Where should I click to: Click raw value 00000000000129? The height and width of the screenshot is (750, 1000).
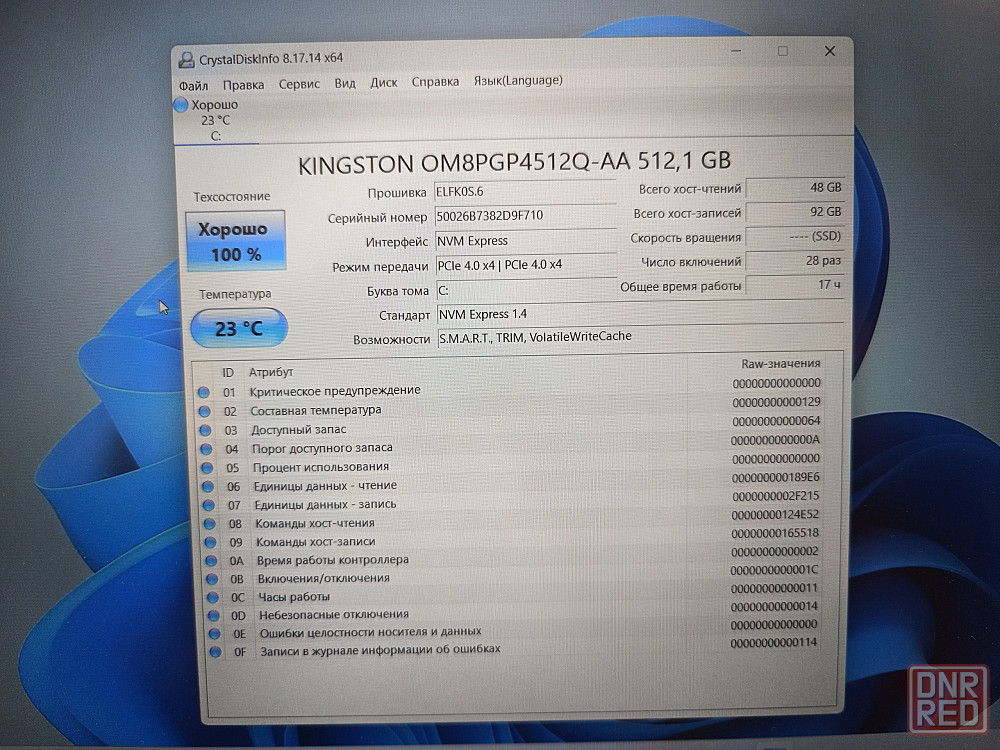(776, 402)
